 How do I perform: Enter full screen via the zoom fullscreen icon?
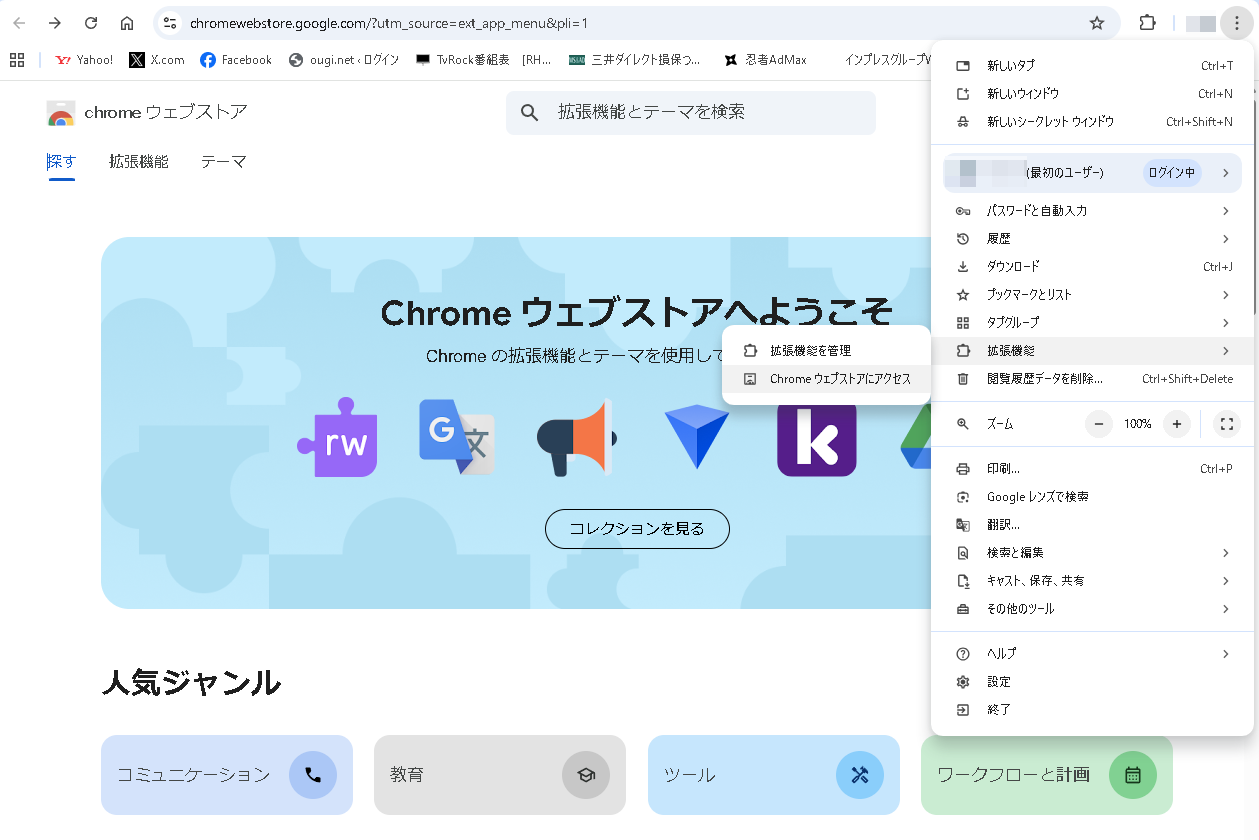pos(1226,424)
